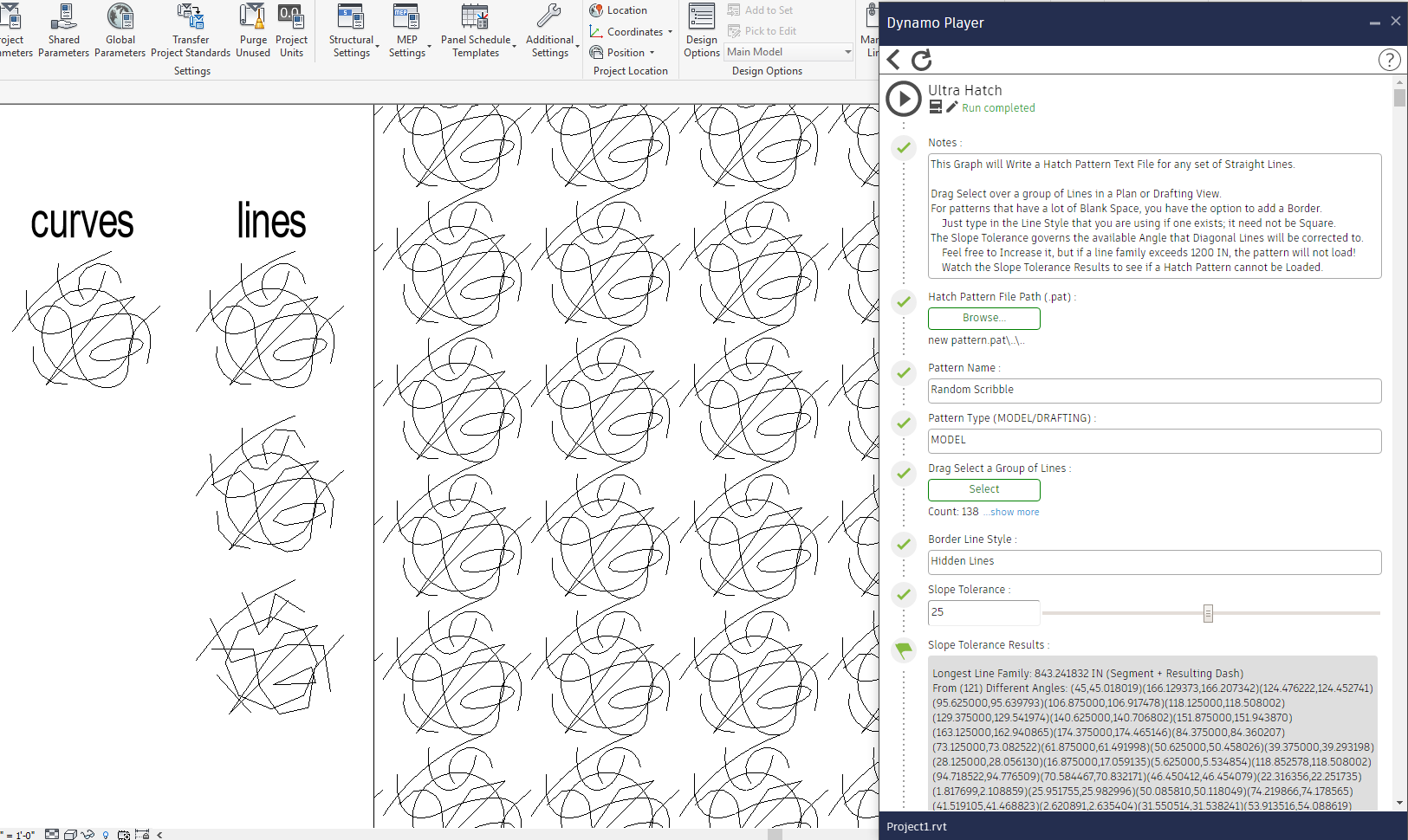
Task: Click Select to pick a group of lines
Action: pos(984,490)
